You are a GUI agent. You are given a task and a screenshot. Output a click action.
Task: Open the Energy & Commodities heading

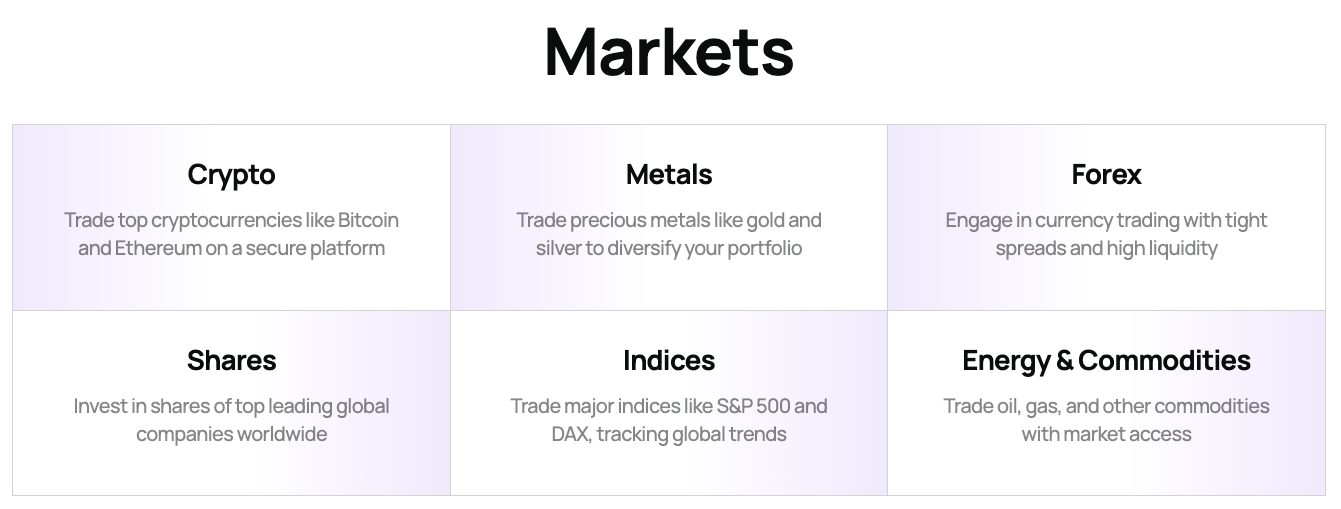[x=1106, y=361]
